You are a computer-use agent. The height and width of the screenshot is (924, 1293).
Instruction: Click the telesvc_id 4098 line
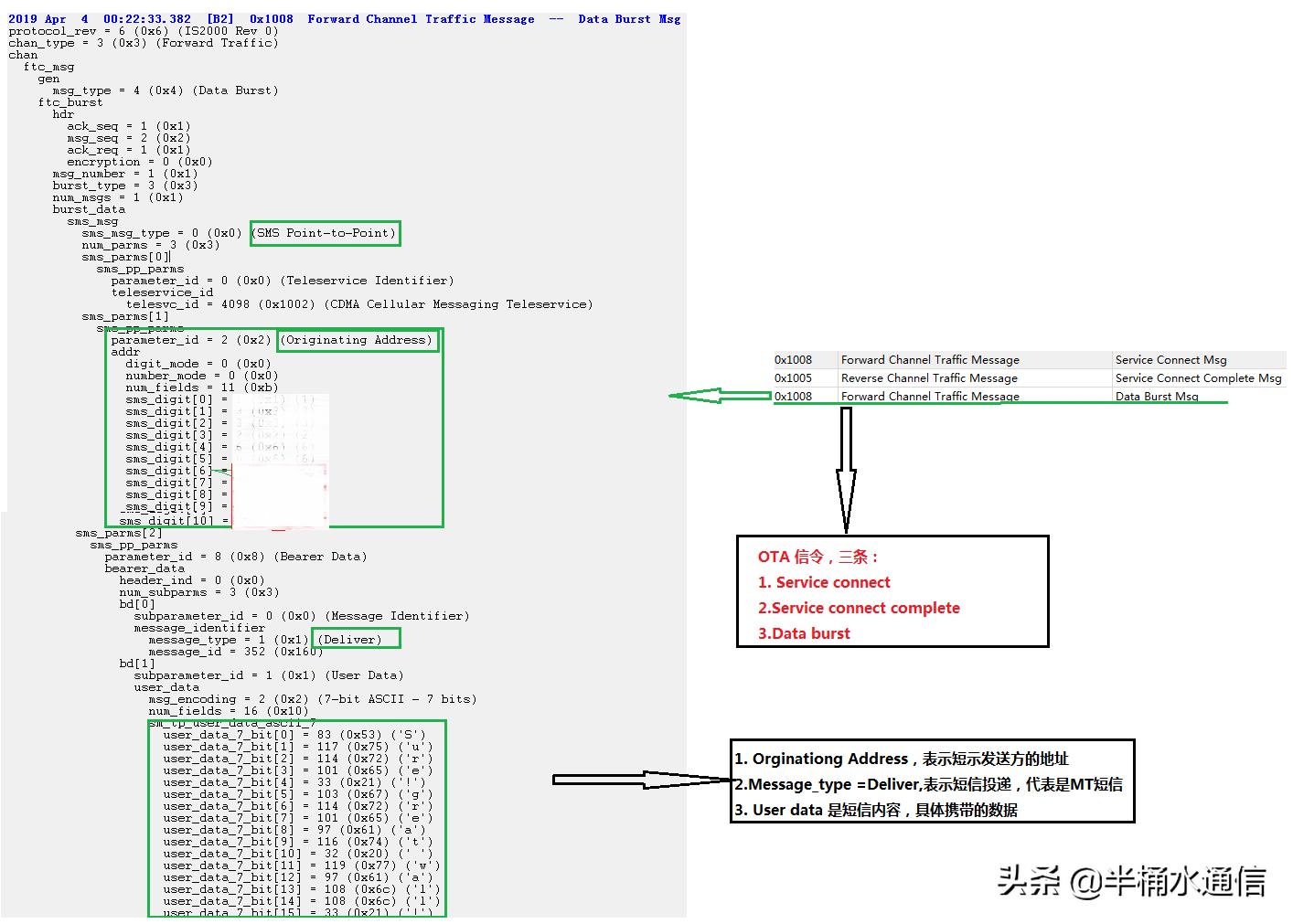point(358,304)
